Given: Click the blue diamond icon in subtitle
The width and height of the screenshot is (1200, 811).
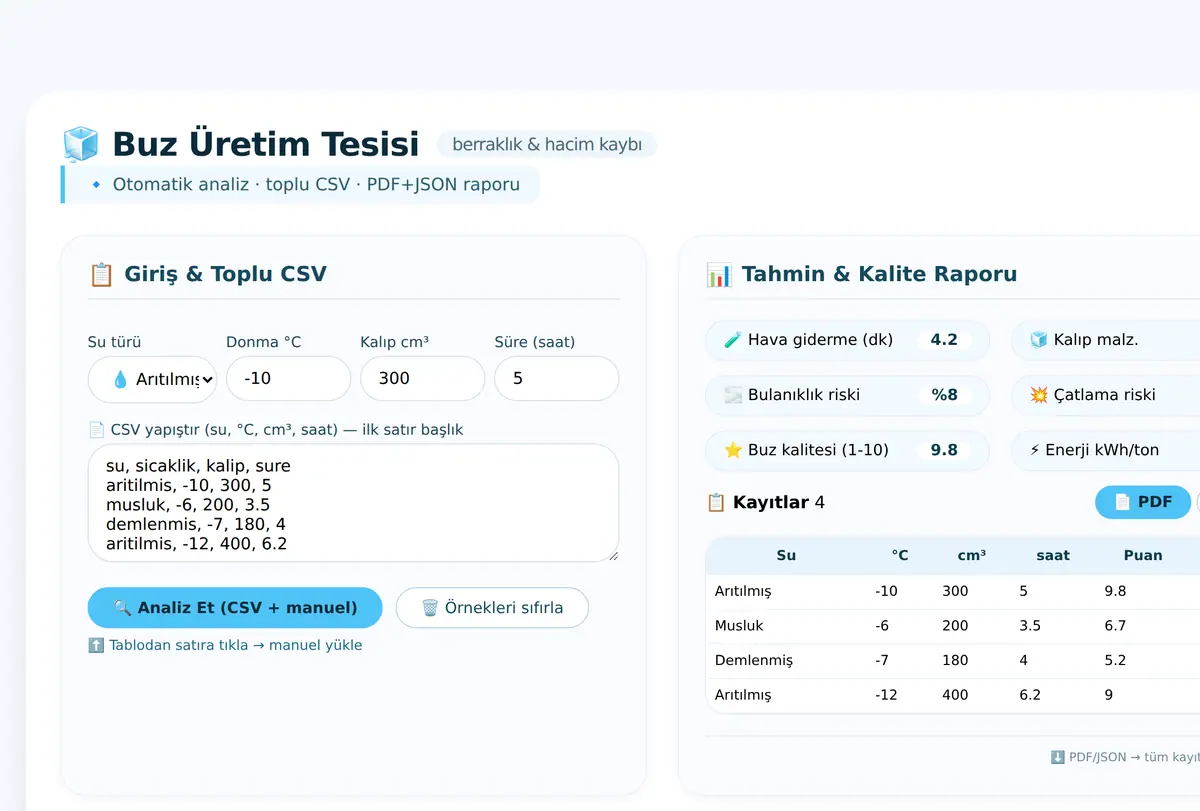Looking at the screenshot, I should (x=96, y=185).
